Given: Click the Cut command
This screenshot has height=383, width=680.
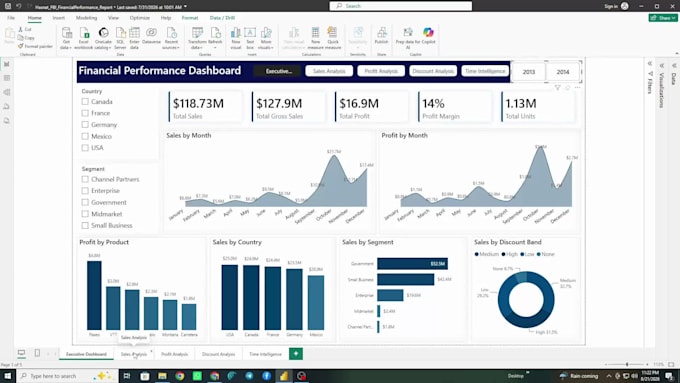Looking at the screenshot, I should [25, 29].
